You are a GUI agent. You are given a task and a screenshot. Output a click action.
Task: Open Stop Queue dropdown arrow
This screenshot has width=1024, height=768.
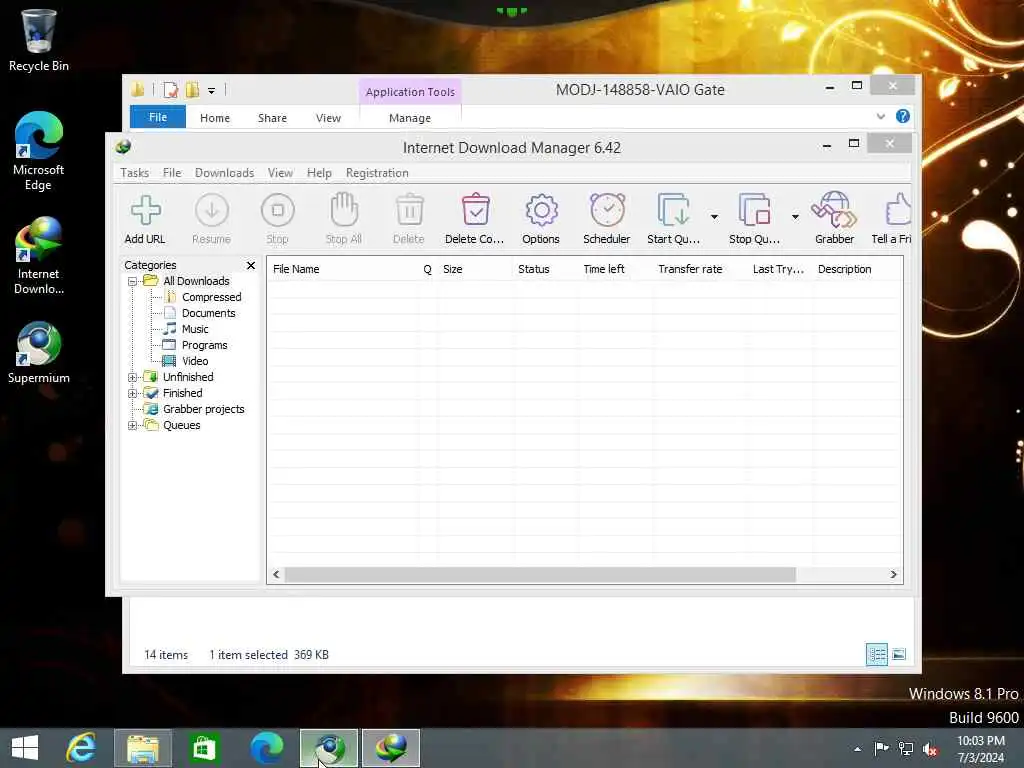[x=795, y=217]
